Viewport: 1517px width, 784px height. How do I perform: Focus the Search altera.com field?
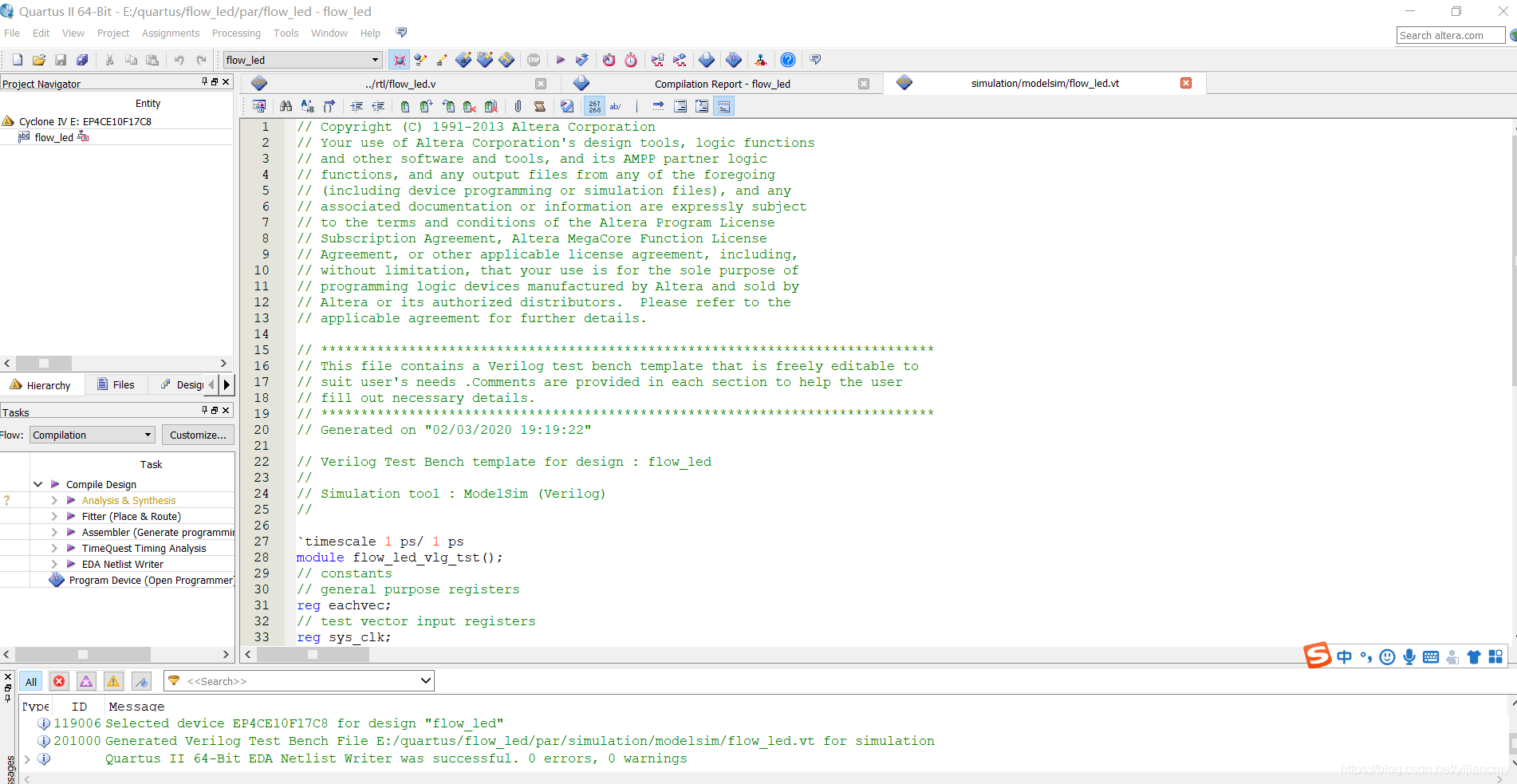pos(1450,35)
